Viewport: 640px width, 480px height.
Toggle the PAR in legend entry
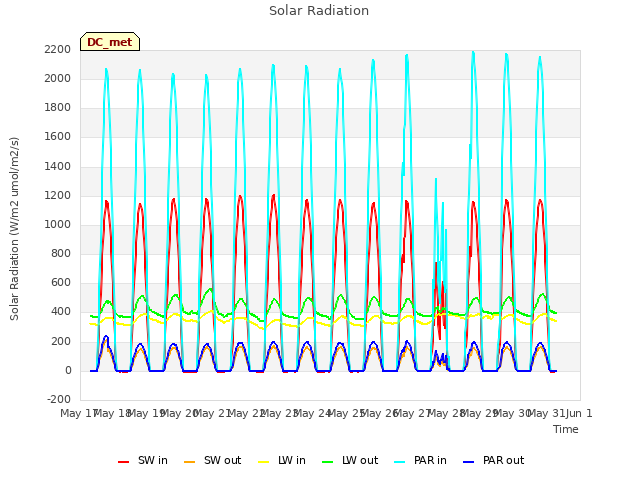pos(420,460)
